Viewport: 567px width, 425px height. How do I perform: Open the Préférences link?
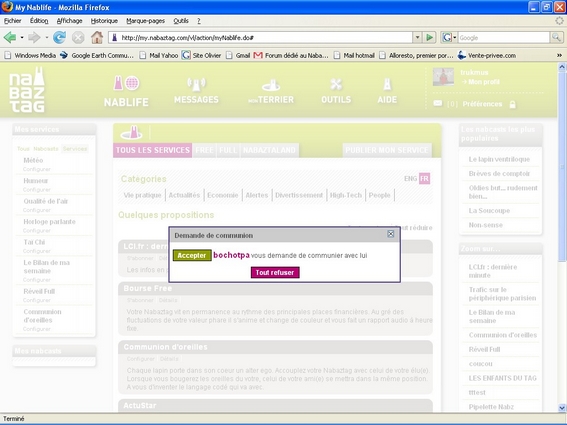click(482, 104)
